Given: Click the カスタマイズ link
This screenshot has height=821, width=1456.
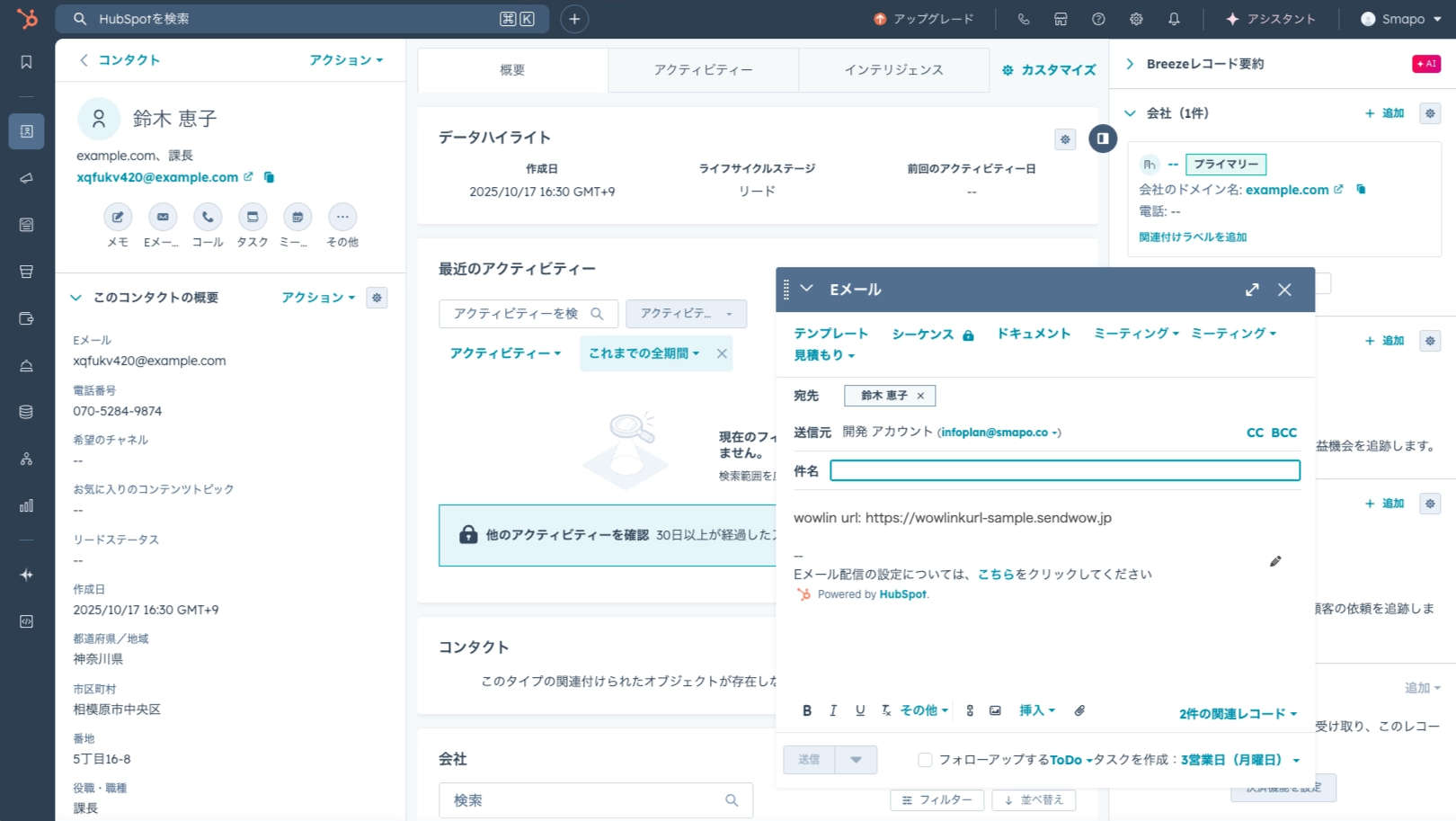Looking at the screenshot, I should (x=1049, y=70).
